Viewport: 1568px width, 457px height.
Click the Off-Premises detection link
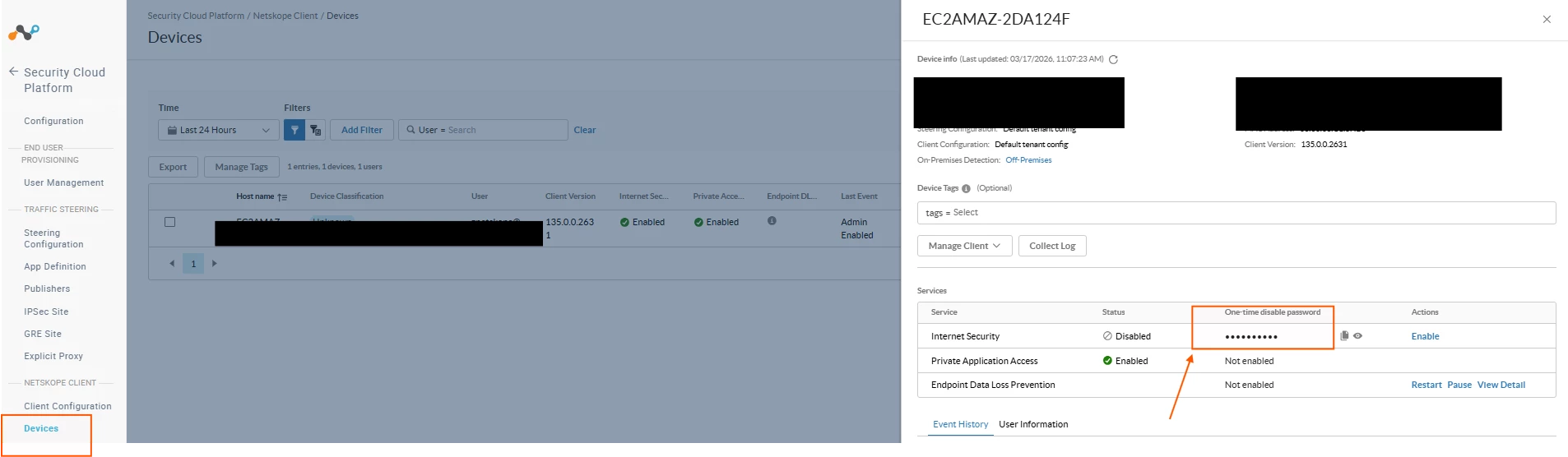click(1028, 160)
